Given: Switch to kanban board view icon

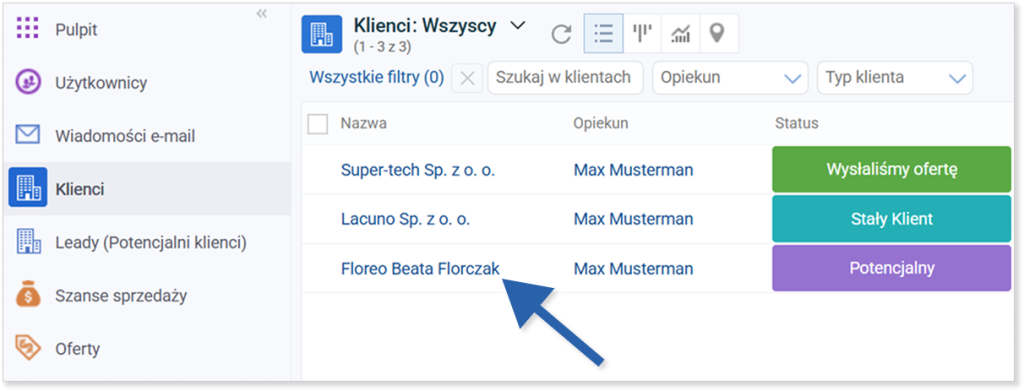Looking at the screenshot, I should coord(643,33).
